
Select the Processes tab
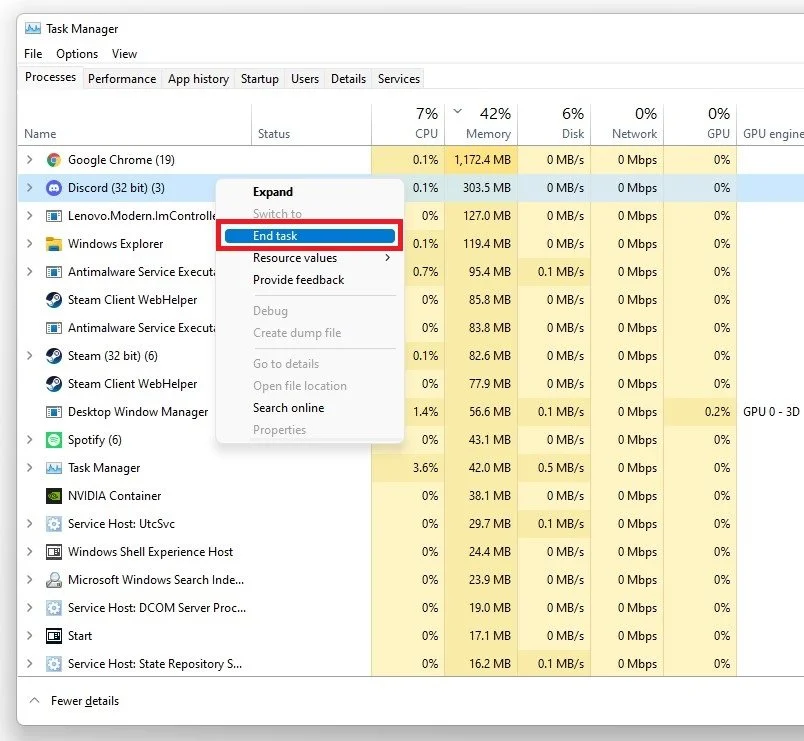(50, 77)
